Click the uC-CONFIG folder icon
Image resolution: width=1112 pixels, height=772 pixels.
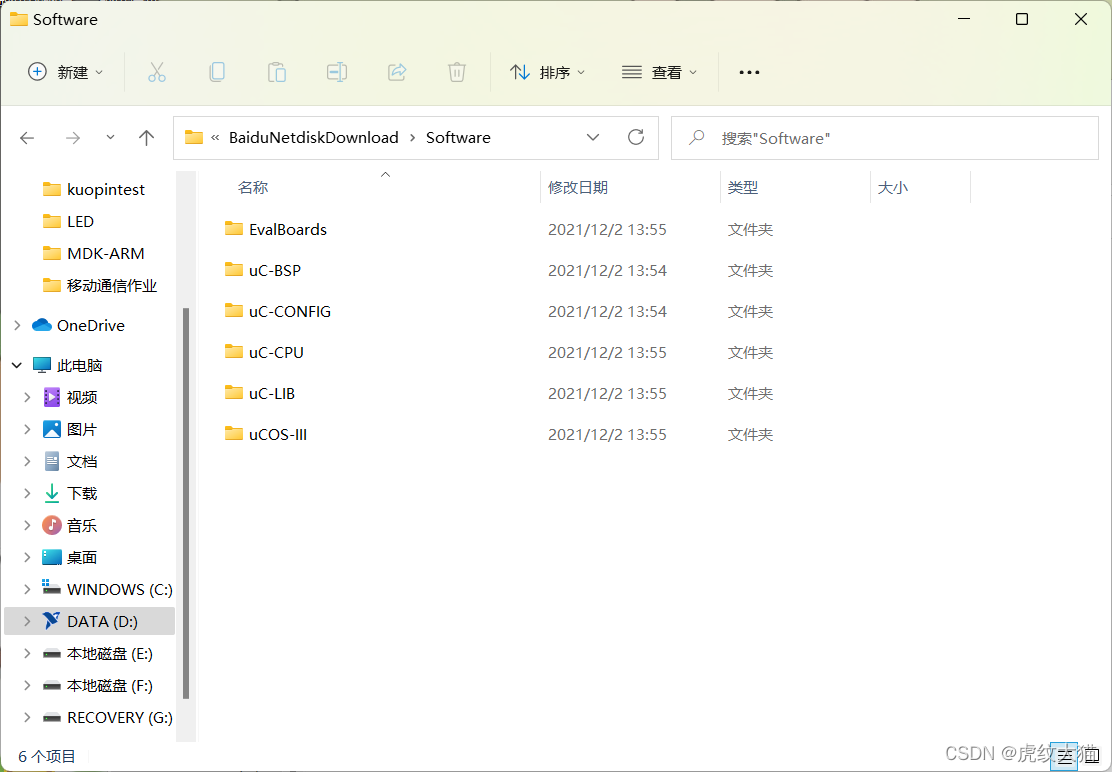234,311
